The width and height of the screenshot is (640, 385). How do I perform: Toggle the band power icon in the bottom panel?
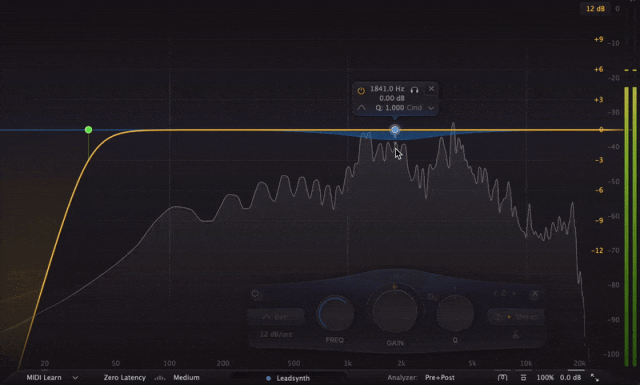[x=256, y=294]
